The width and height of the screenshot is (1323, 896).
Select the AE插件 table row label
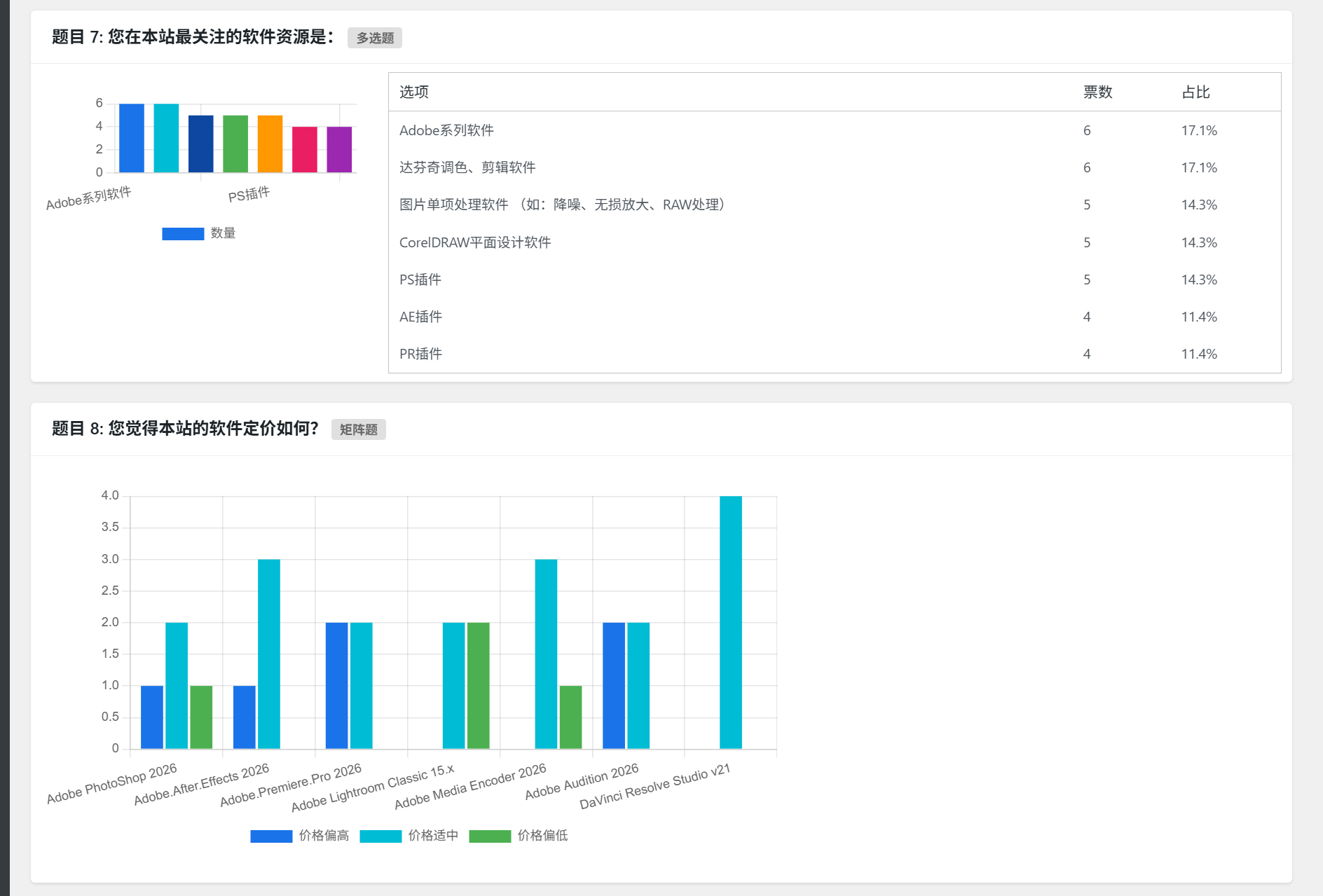[420, 317]
